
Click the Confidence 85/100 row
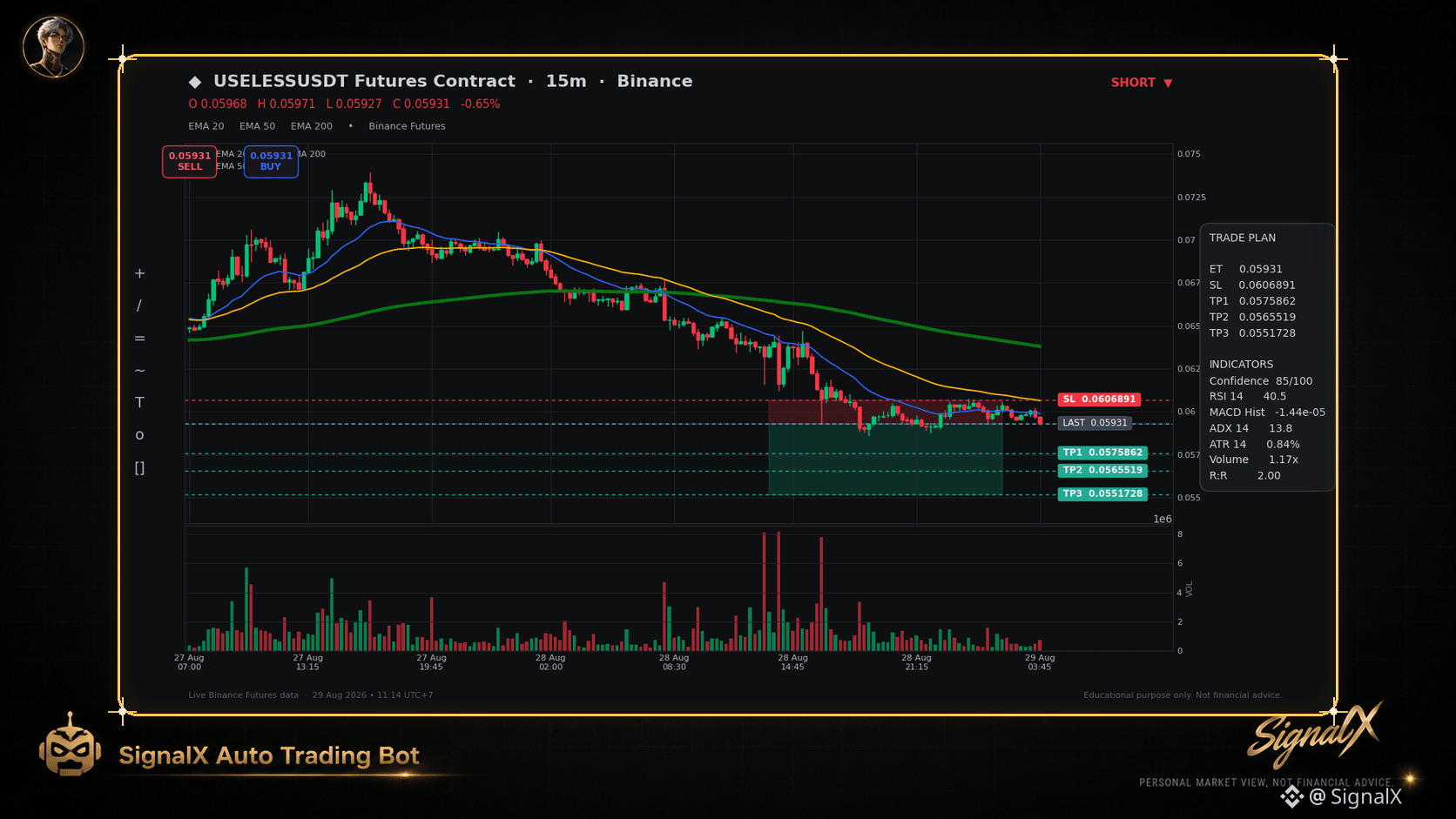(1261, 381)
